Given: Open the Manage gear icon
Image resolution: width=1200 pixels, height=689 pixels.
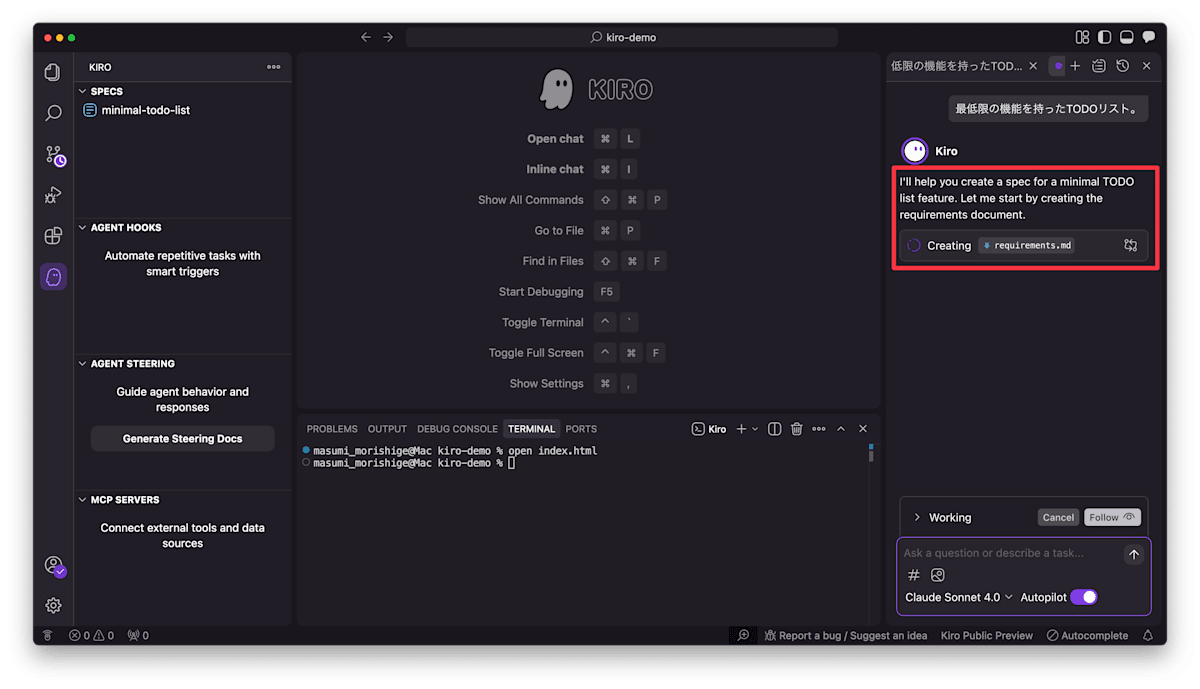Looking at the screenshot, I should click(53, 605).
